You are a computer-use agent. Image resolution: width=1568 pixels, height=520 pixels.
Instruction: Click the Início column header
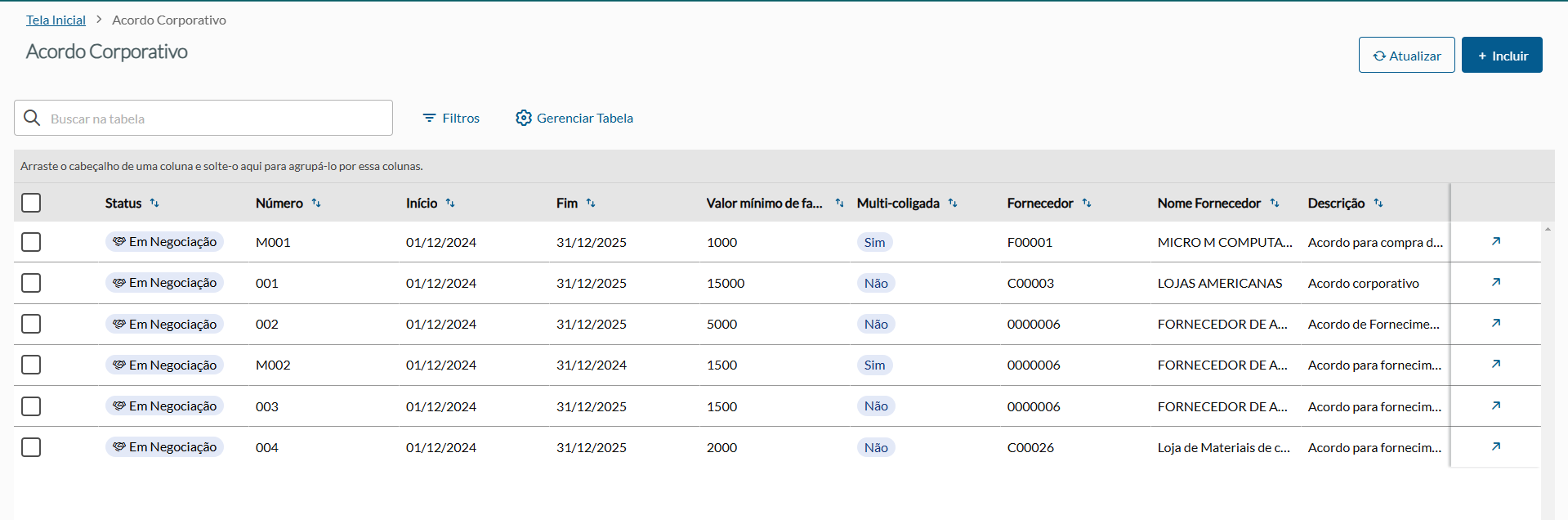pos(422,203)
